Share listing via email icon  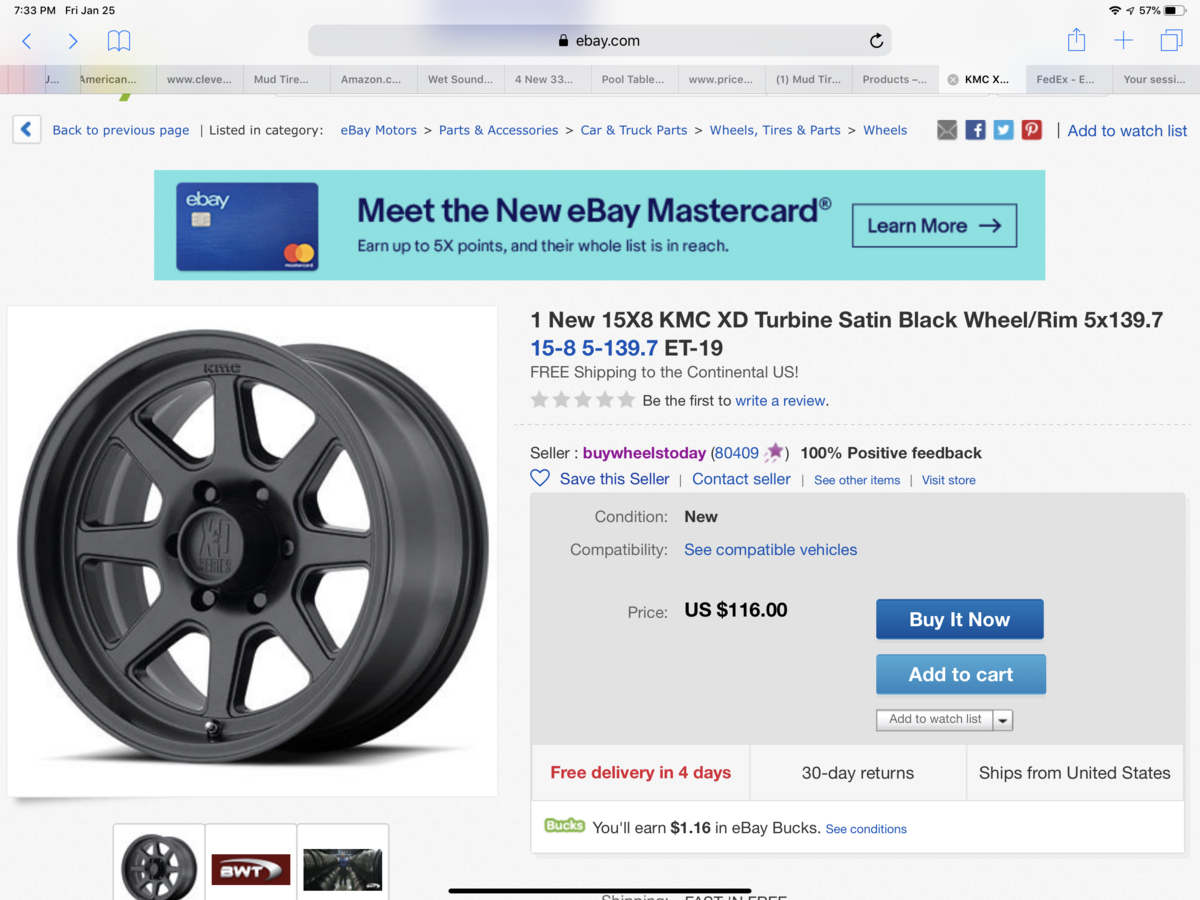(947, 130)
